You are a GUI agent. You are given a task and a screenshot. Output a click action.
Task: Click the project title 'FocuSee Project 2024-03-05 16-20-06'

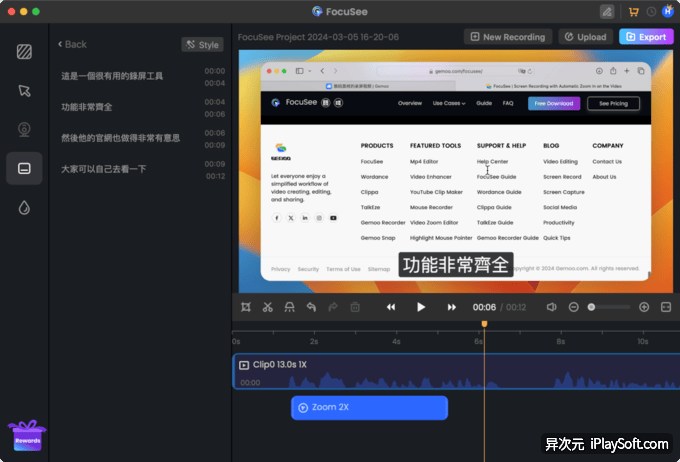pyautogui.click(x=318, y=37)
